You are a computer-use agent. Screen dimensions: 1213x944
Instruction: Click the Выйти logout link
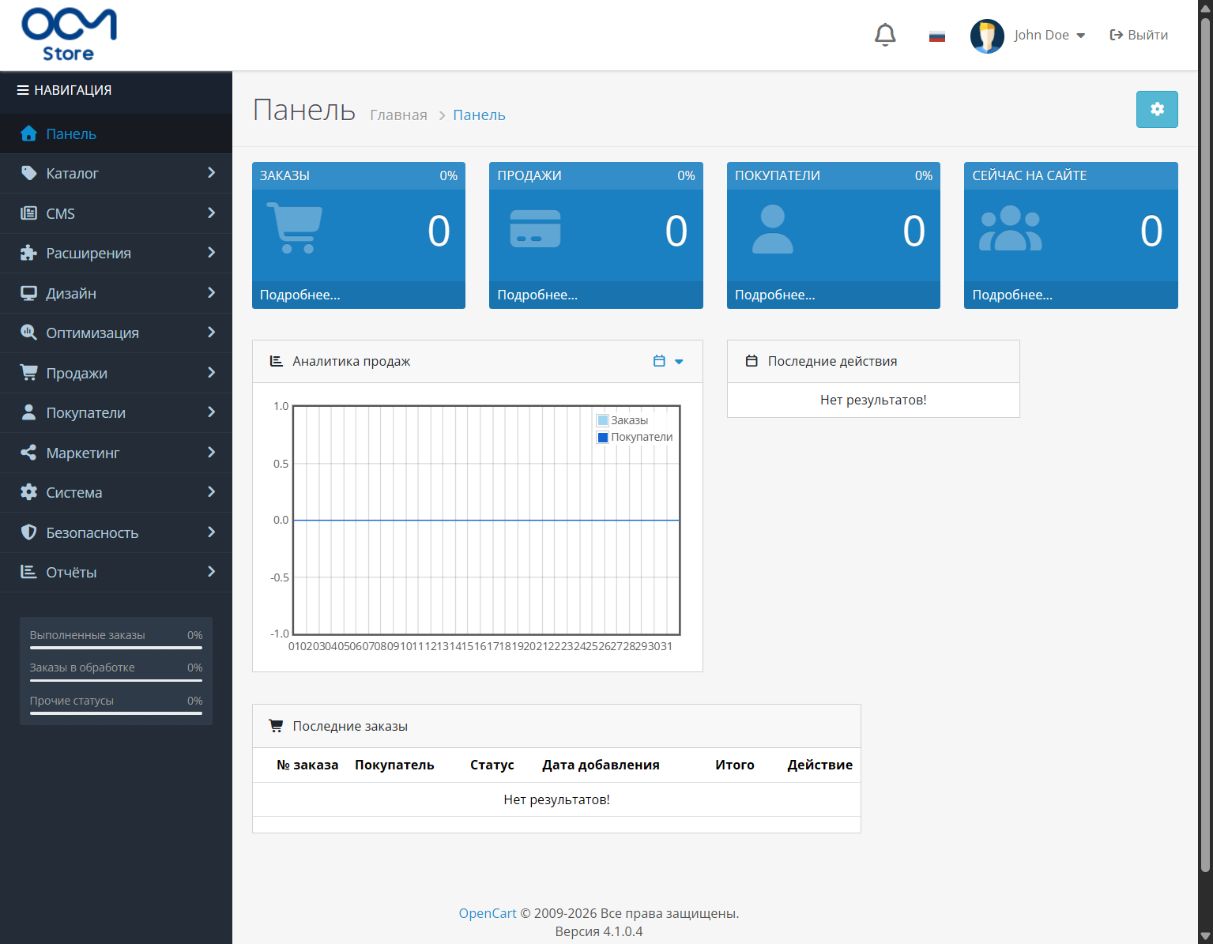[1139, 35]
